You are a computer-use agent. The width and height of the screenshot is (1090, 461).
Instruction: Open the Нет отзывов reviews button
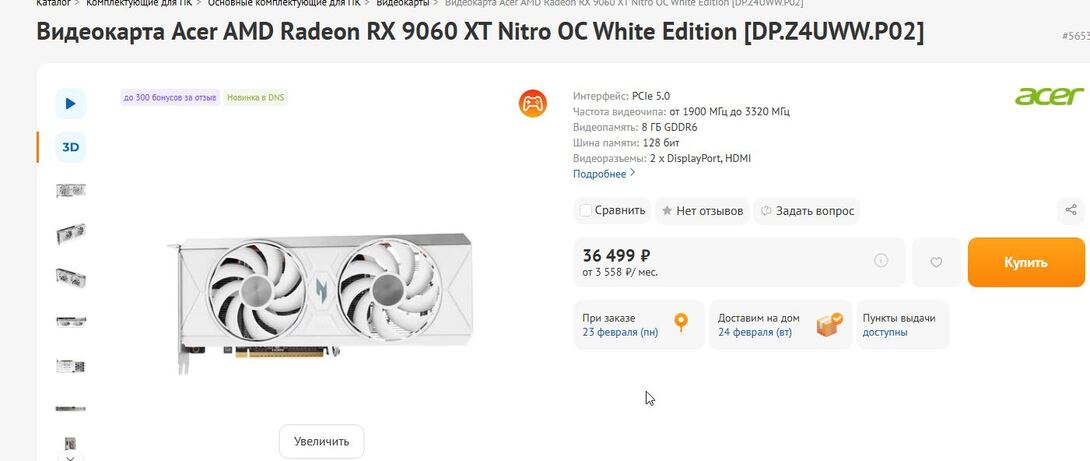tap(702, 211)
